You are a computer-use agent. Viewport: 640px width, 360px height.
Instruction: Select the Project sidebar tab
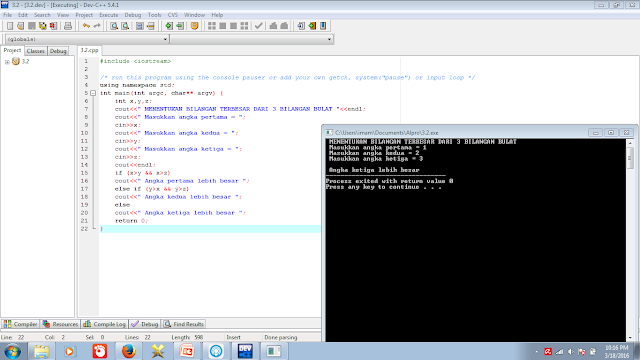12,50
